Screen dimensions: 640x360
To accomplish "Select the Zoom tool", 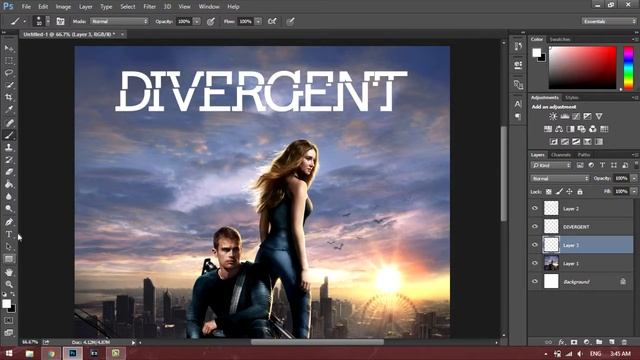I will click(x=9, y=284).
